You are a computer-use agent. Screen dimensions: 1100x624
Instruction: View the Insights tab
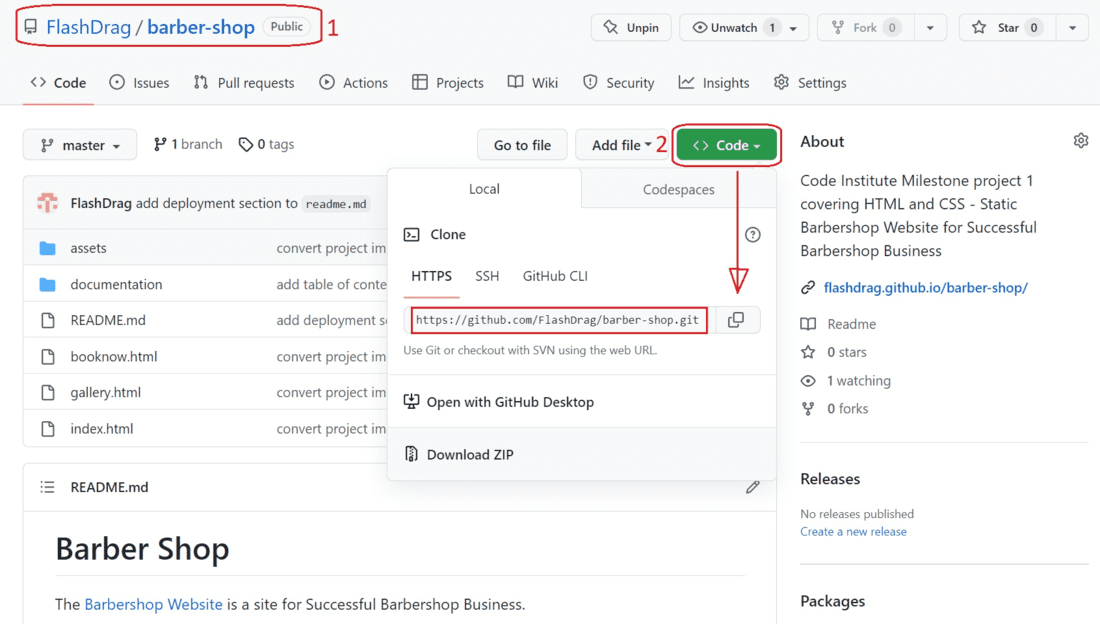coord(714,83)
